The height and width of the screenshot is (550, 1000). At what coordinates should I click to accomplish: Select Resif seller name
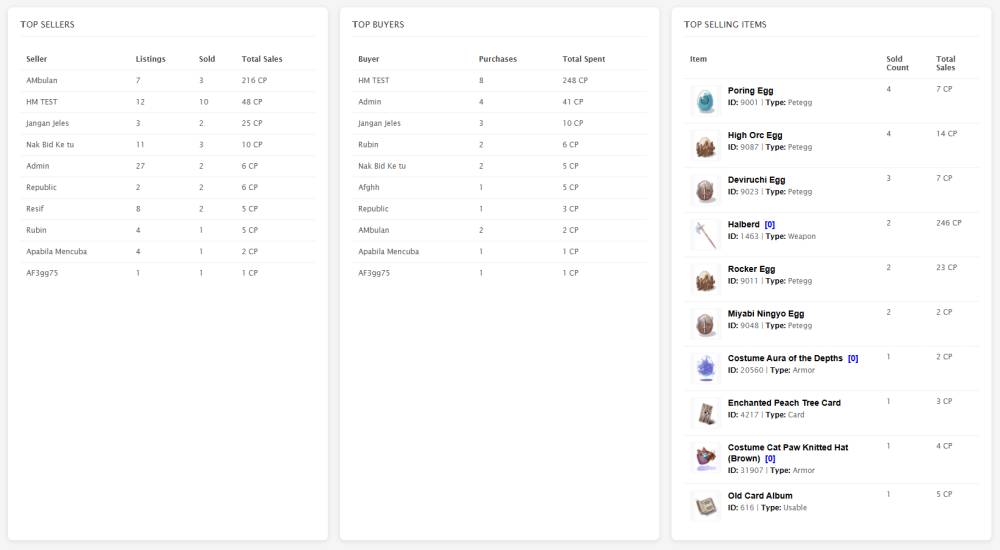pyautogui.click(x=35, y=209)
